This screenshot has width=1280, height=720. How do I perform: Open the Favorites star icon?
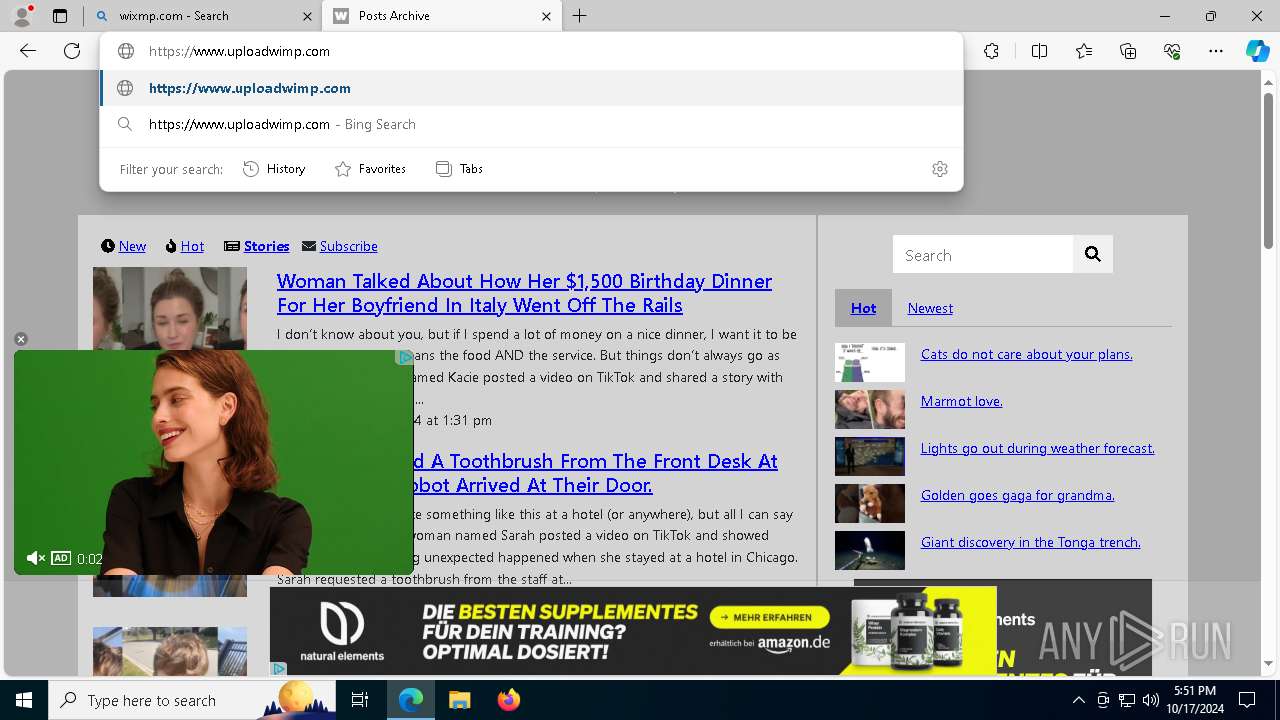tap(1084, 51)
